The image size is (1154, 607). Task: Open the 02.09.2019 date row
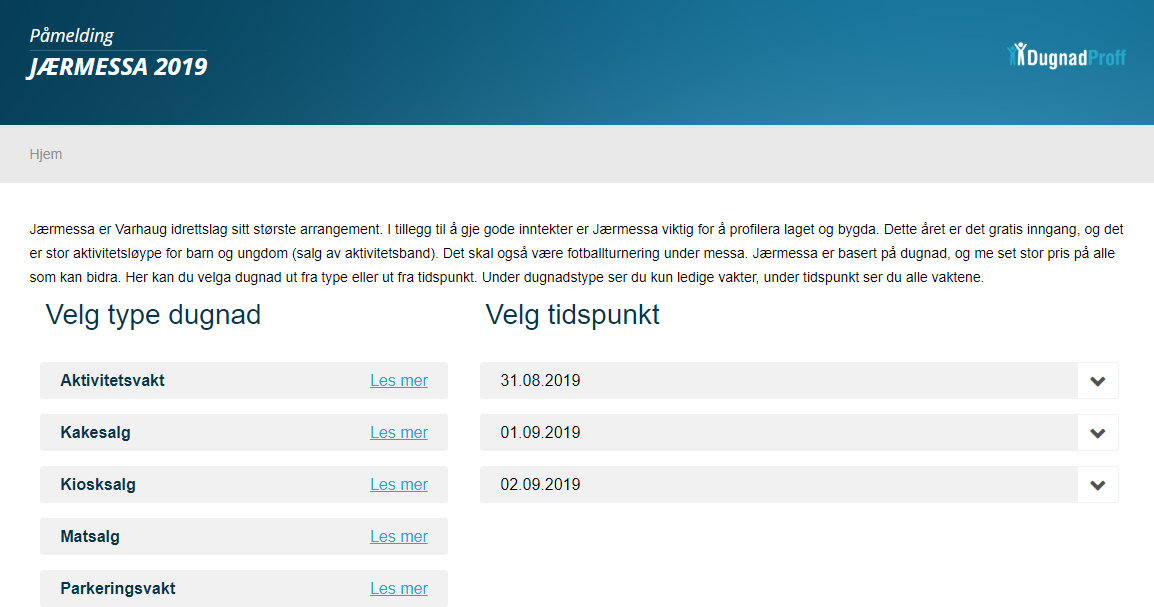point(540,485)
